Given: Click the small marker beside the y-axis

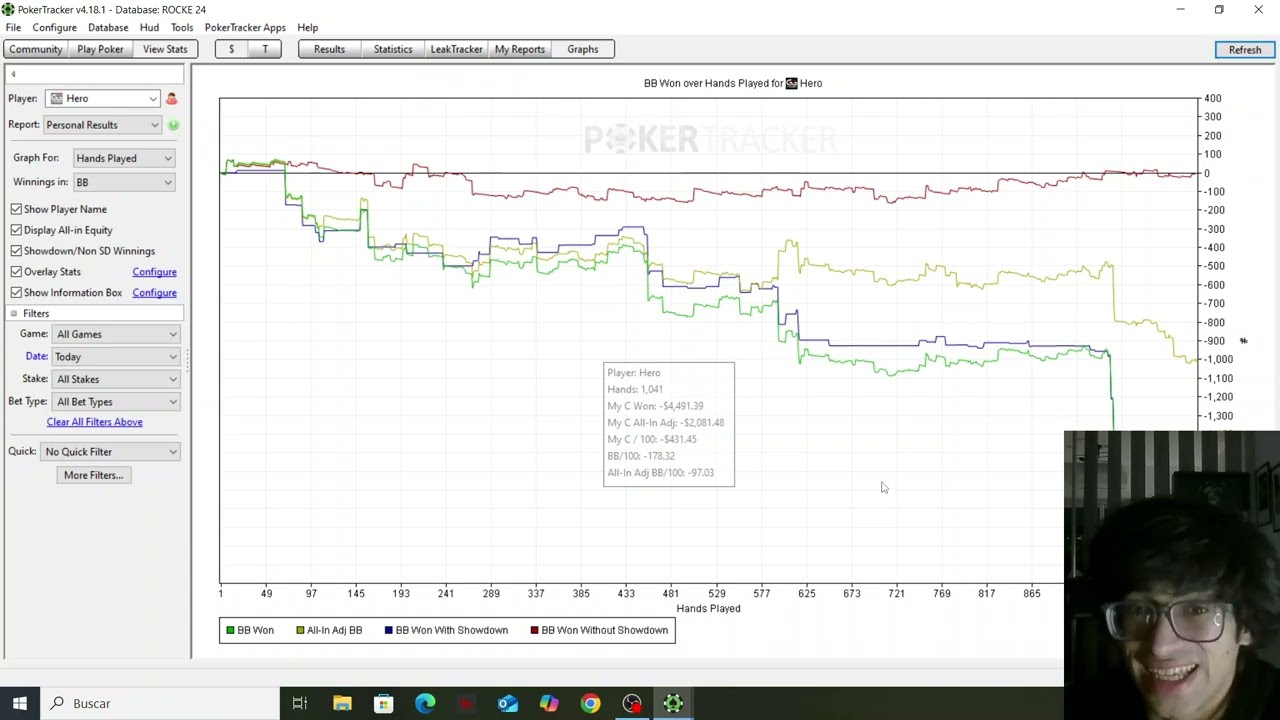Looking at the screenshot, I should 1243,341.
